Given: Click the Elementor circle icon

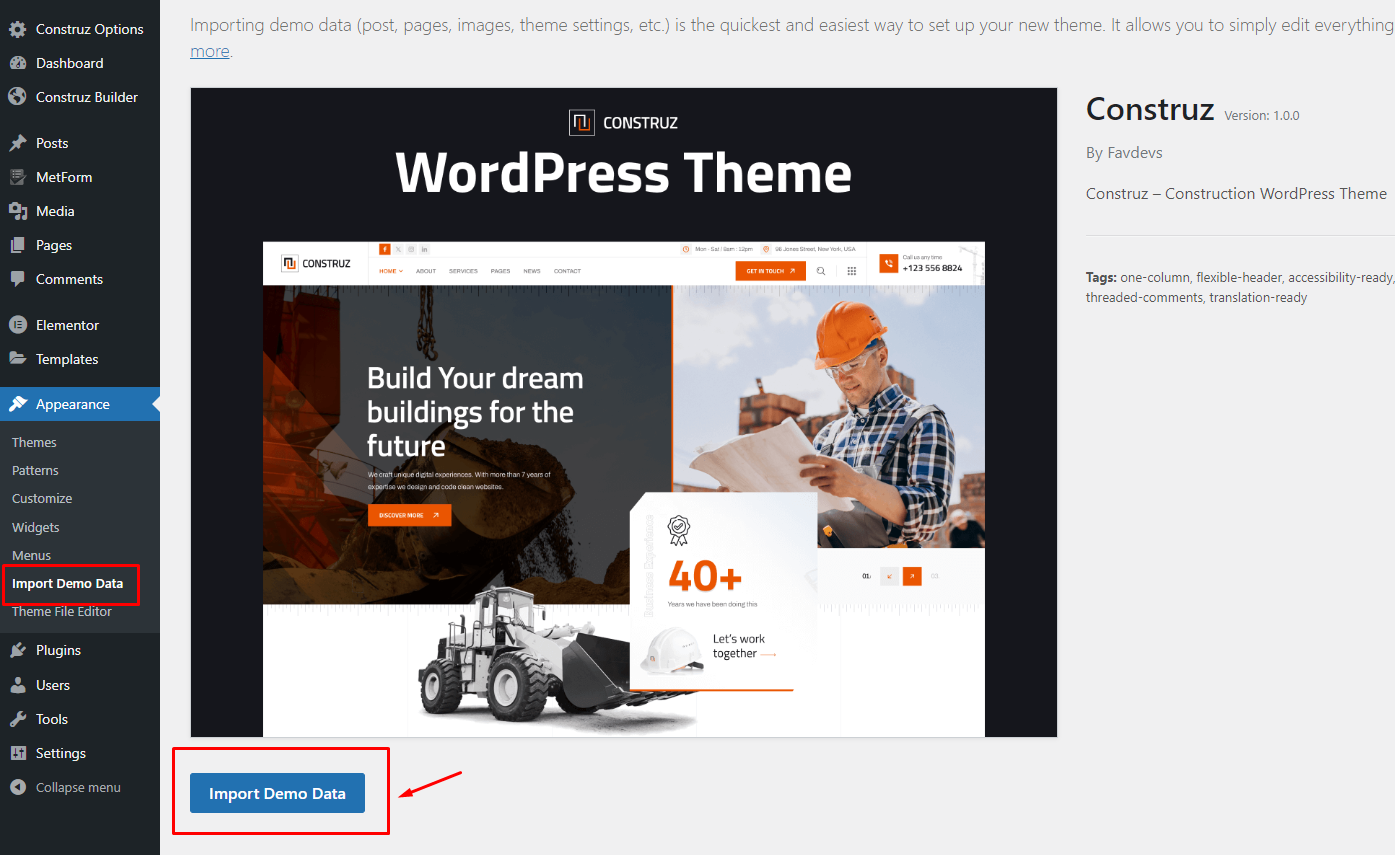Looking at the screenshot, I should pos(17,325).
